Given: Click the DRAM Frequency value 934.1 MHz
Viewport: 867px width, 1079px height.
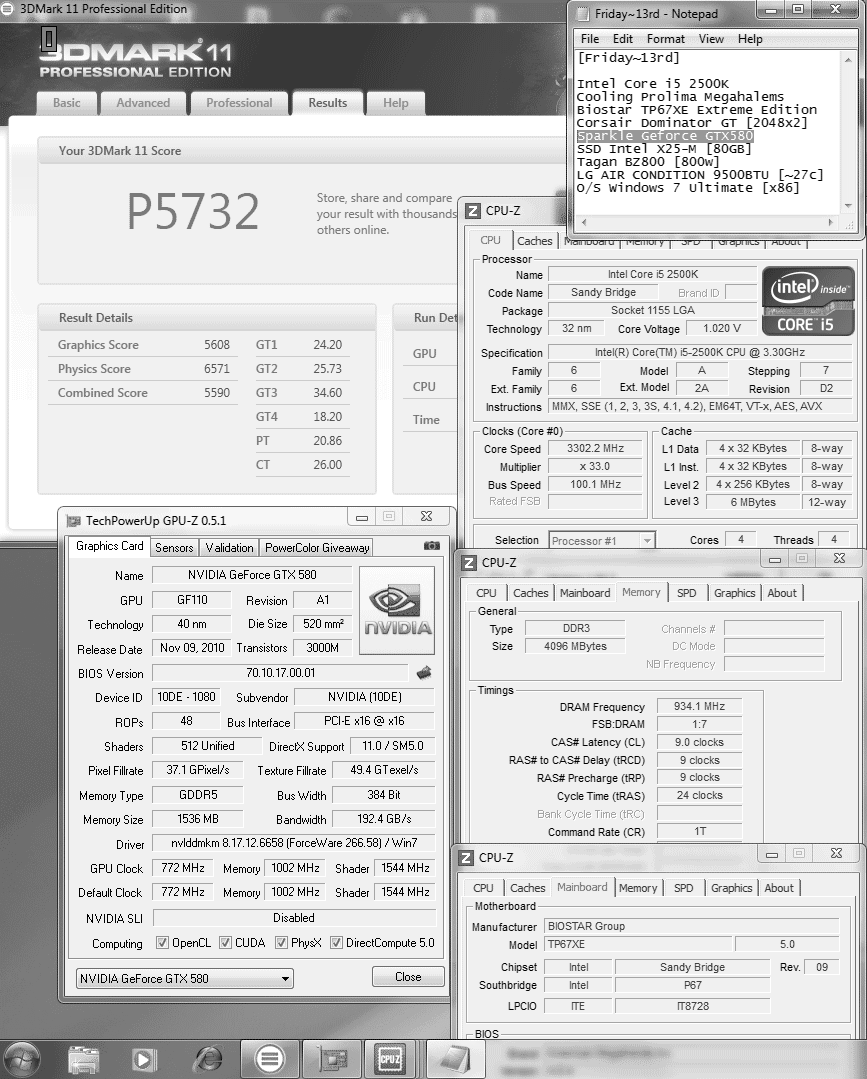Looking at the screenshot, I should (699, 706).
